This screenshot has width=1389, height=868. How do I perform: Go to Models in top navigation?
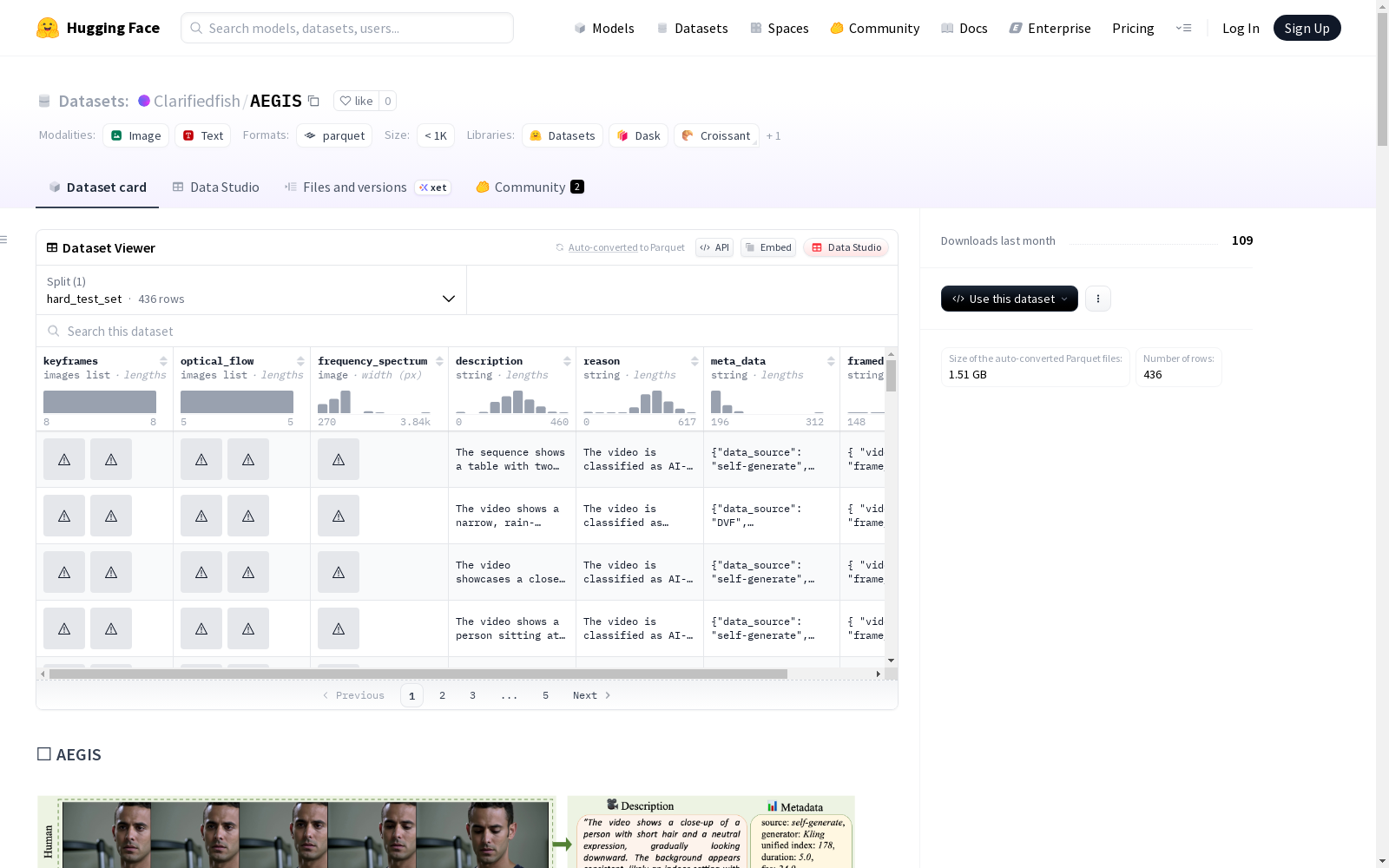[x=604, y=28]
